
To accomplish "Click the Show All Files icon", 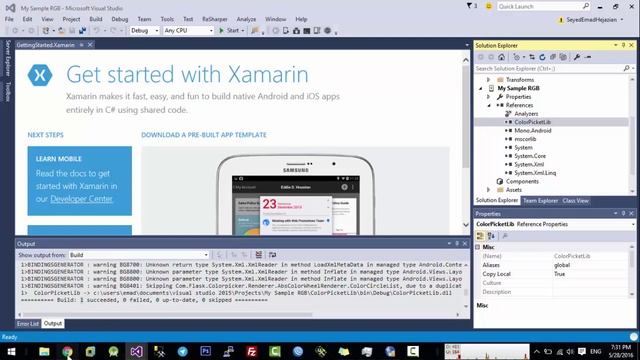I will [x=563, y=57].
